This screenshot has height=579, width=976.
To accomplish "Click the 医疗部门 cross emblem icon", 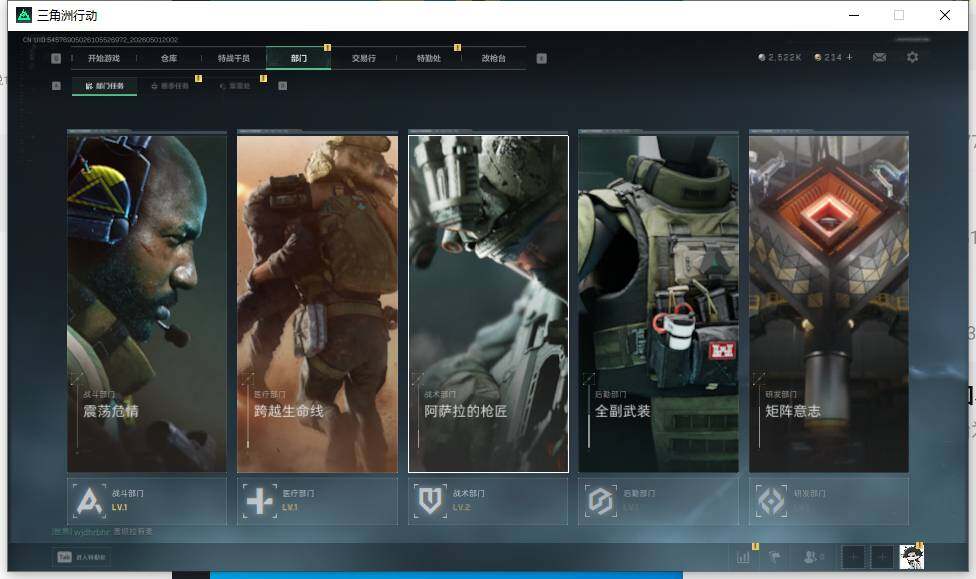I will (x=260, y=501).
